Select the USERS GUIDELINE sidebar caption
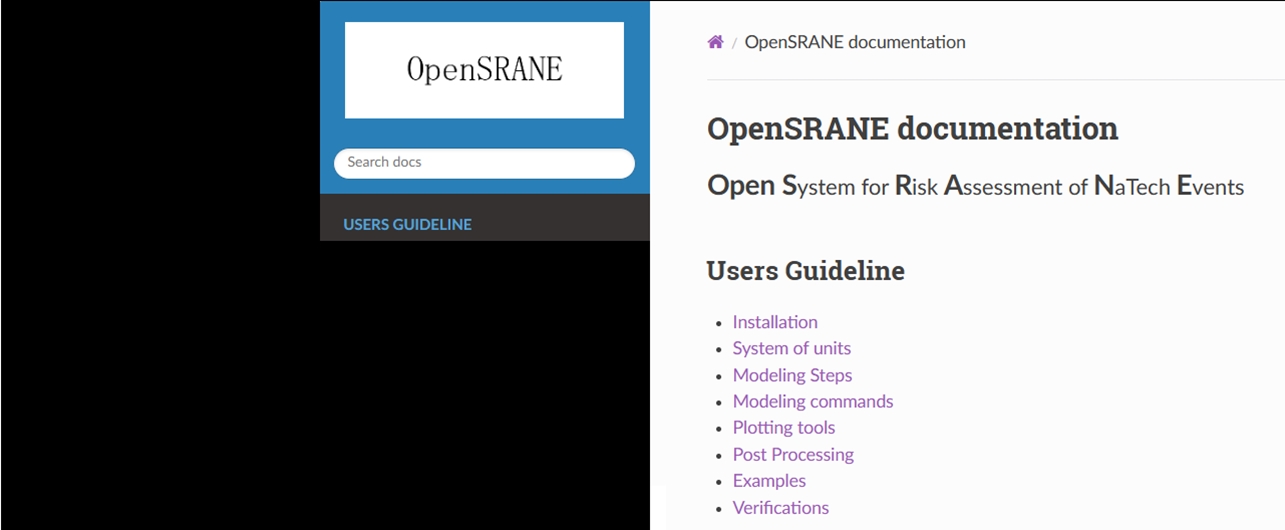Screen dimensions: 1285x530 point(407,224)
